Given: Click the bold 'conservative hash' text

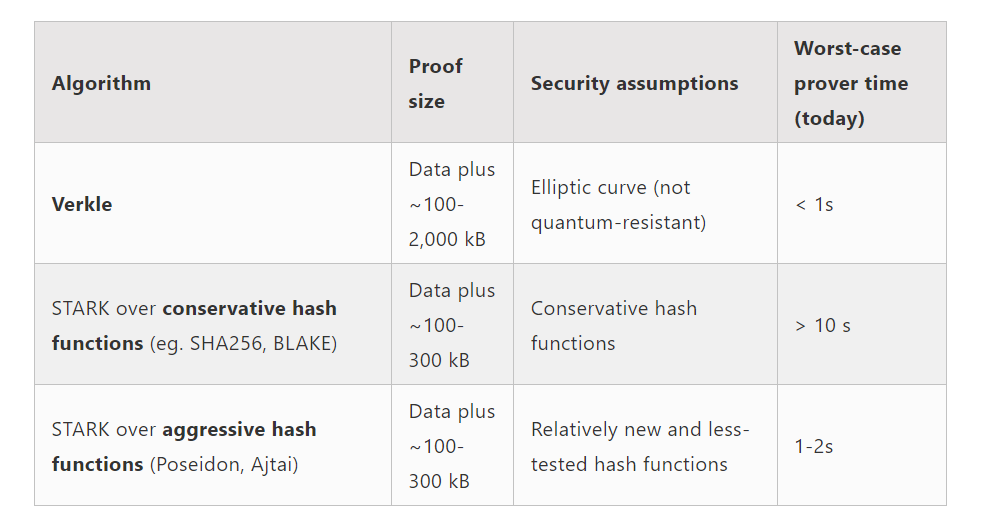Looking at the screenshot, I should click(249, 308).
